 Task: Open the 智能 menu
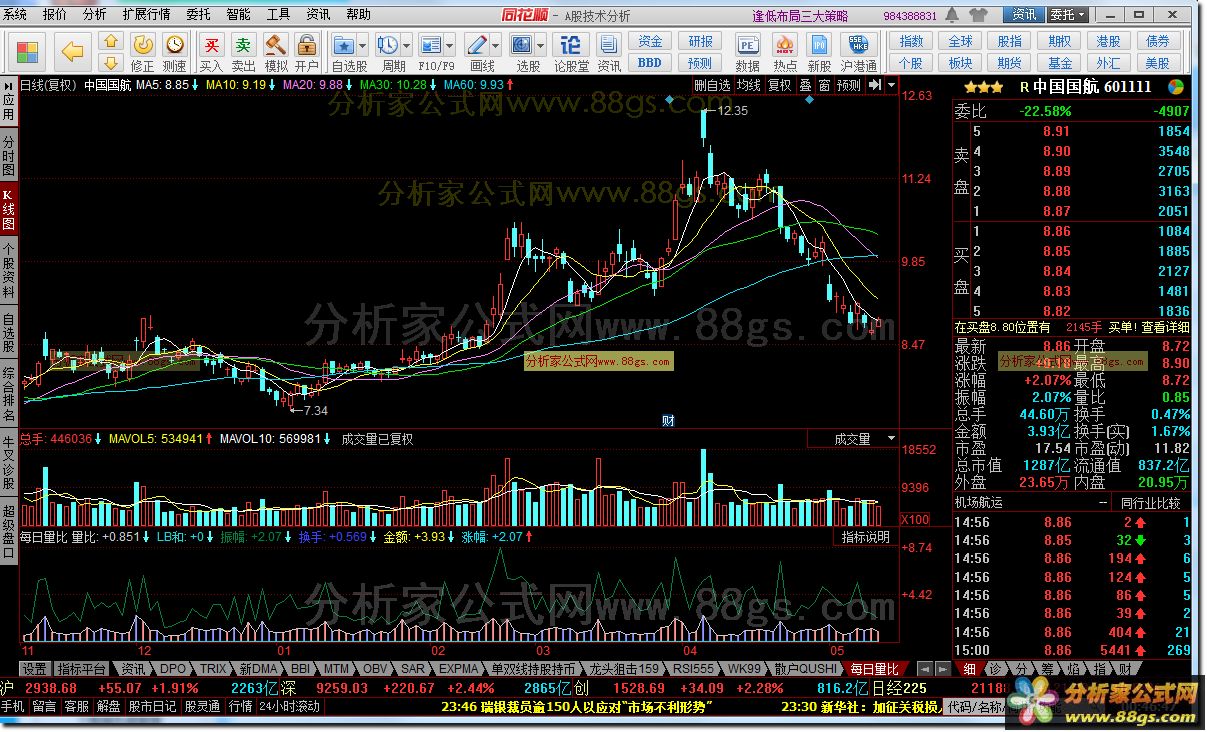coord(239,15)
